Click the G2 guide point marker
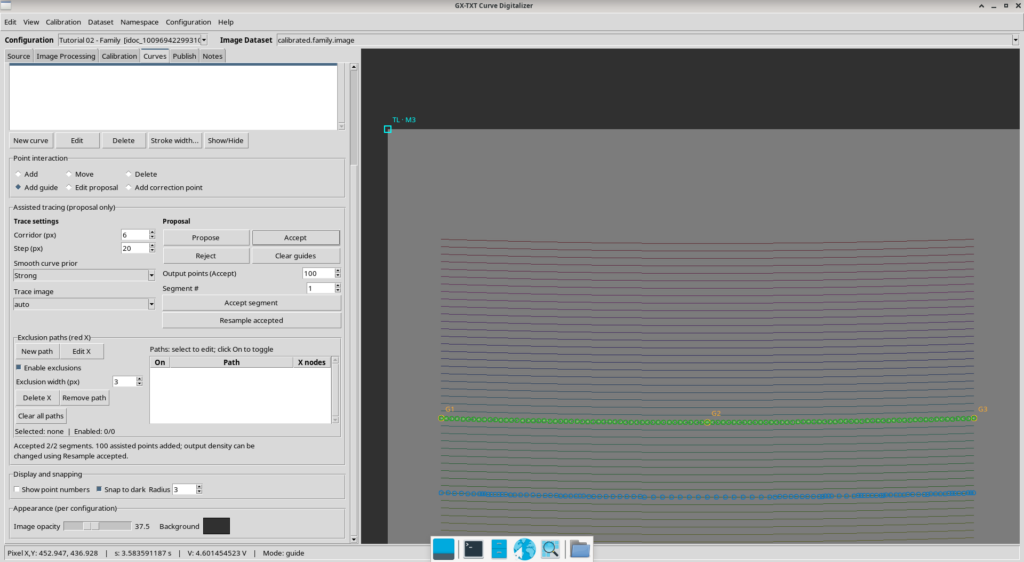This screenshot has width=1024, height=562. [x=707, y=422]
